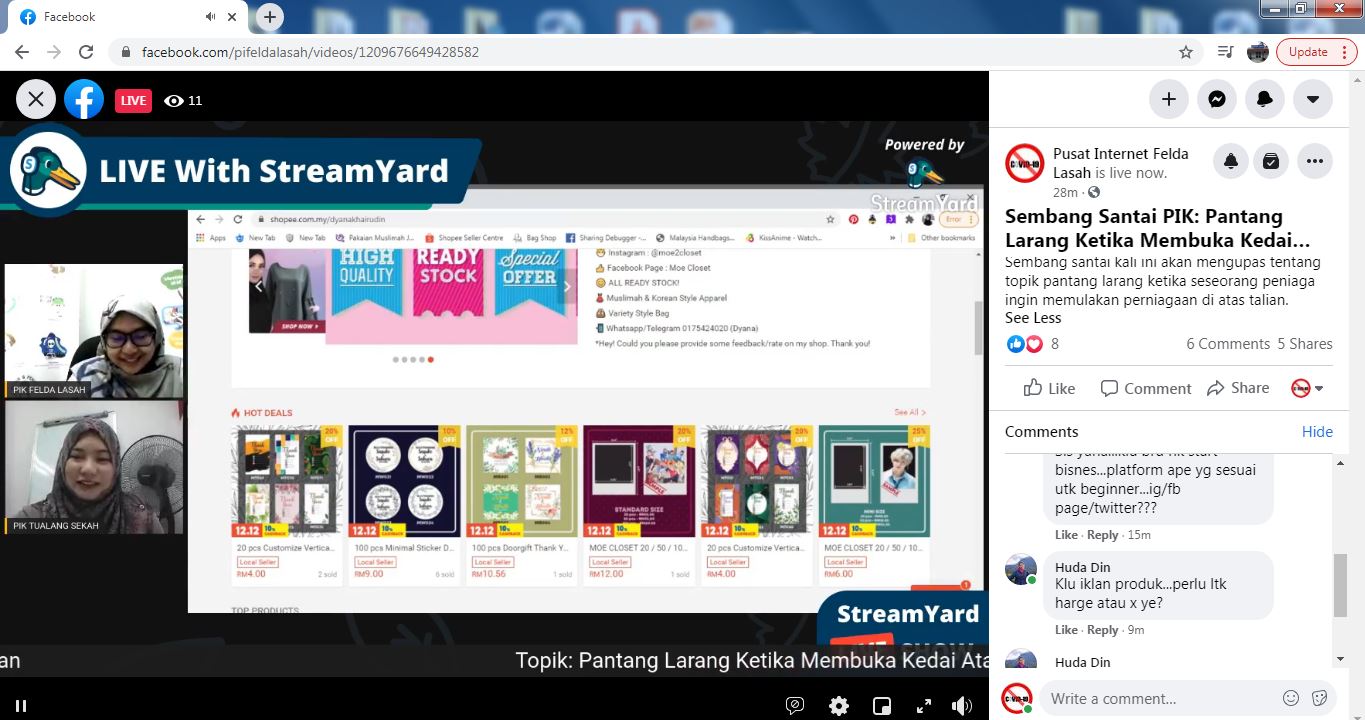The height and width of the screenshot is (720, 1365).
Task: Click the red LIVE badge
Action: [x=133, y=100]
